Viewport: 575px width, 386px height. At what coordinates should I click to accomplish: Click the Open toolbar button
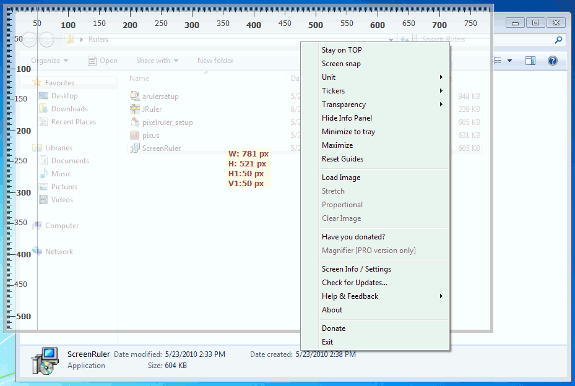(x=103, y=60)
